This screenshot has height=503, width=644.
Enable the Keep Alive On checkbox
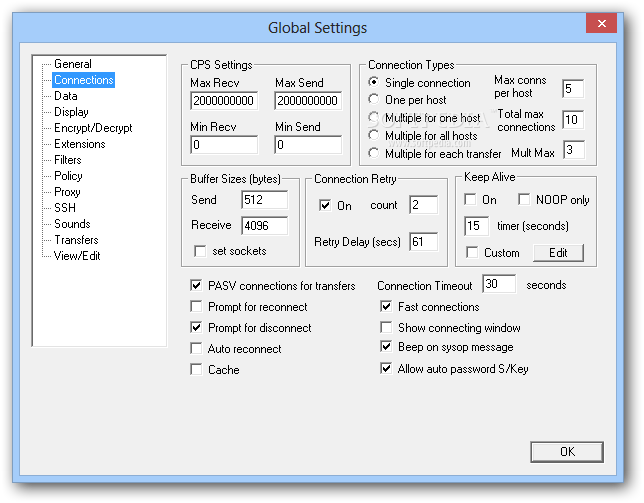click(x=470, y=200)
